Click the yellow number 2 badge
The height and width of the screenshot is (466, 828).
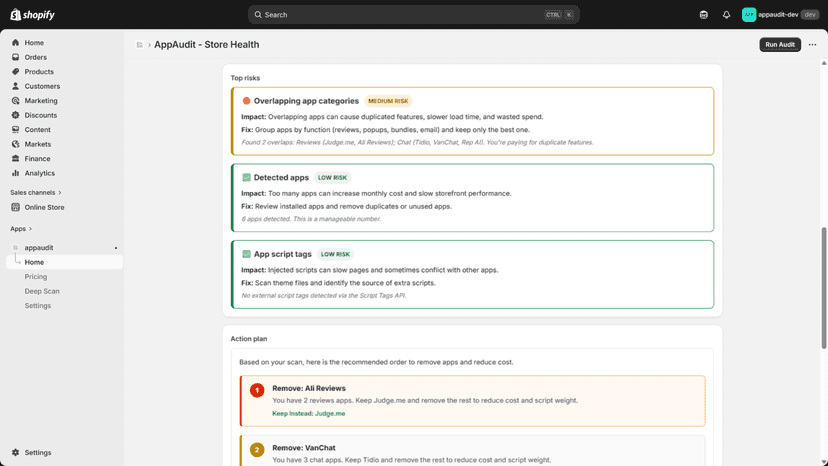tap(257, 450)
